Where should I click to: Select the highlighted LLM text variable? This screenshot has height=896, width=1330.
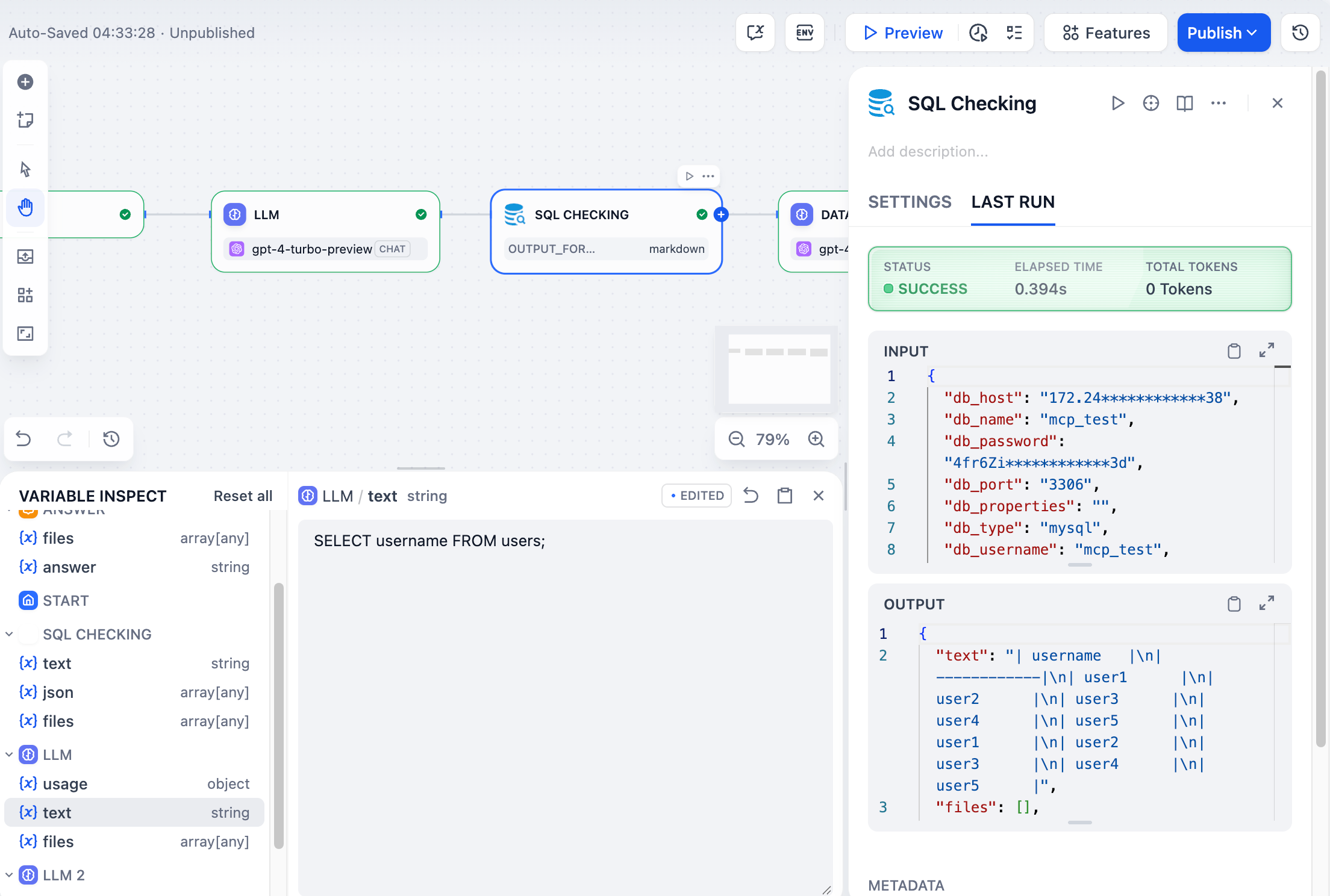134,813
